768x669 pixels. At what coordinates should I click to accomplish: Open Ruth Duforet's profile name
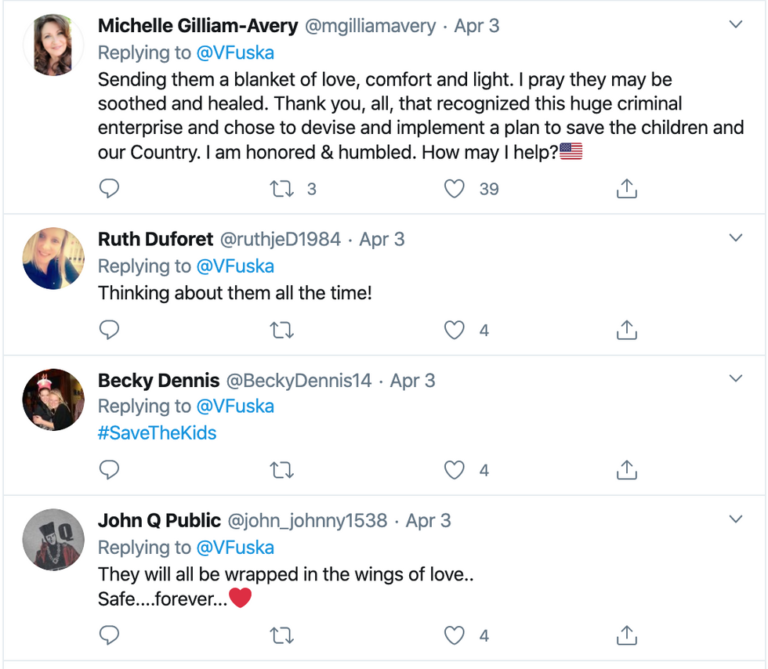point(155,239)
